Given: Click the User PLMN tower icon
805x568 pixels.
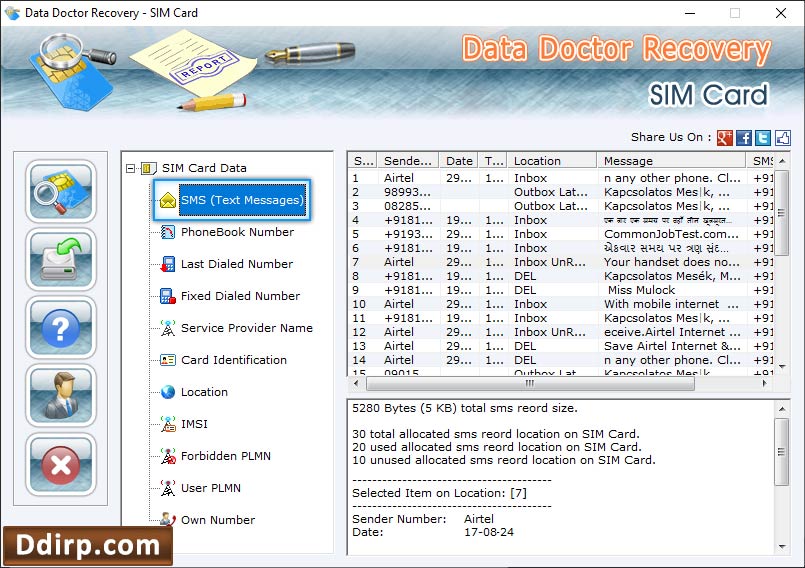Looking at the screenshot, I should 168,488.
